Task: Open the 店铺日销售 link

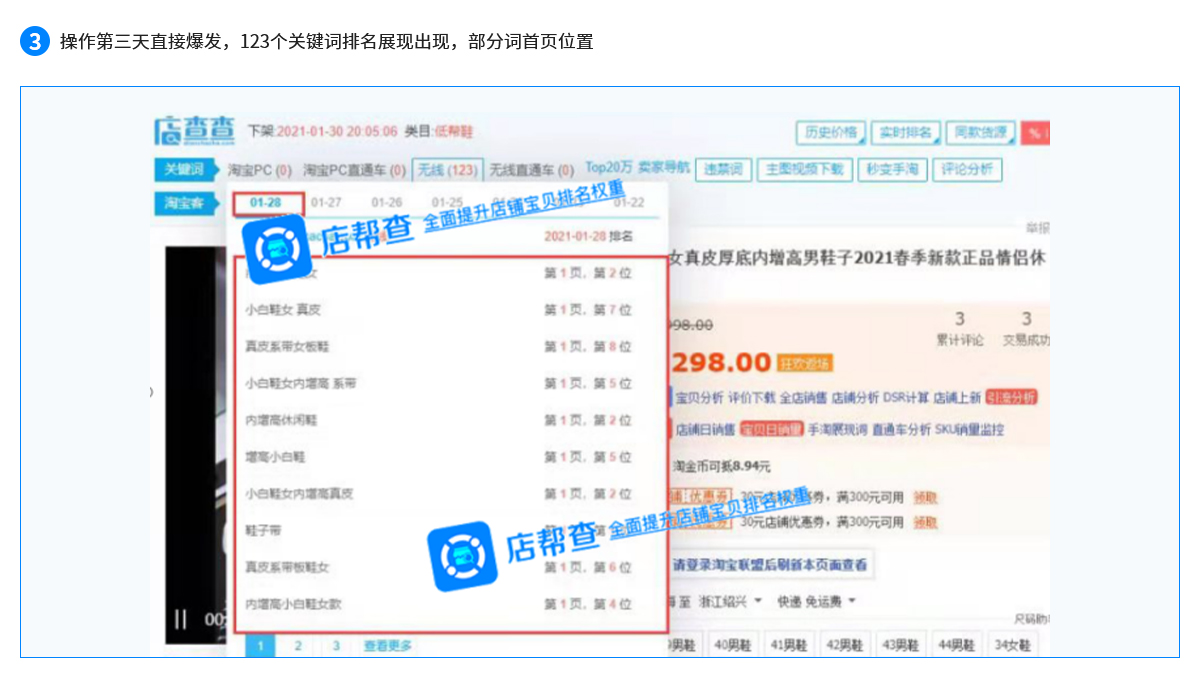Action: click(x=705, y=430)
